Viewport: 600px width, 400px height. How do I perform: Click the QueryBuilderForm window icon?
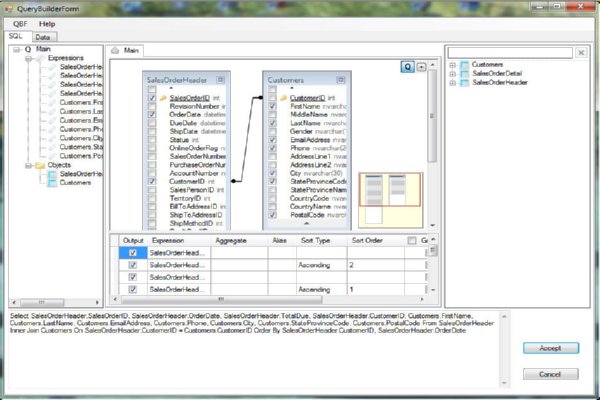click(9, 8)
